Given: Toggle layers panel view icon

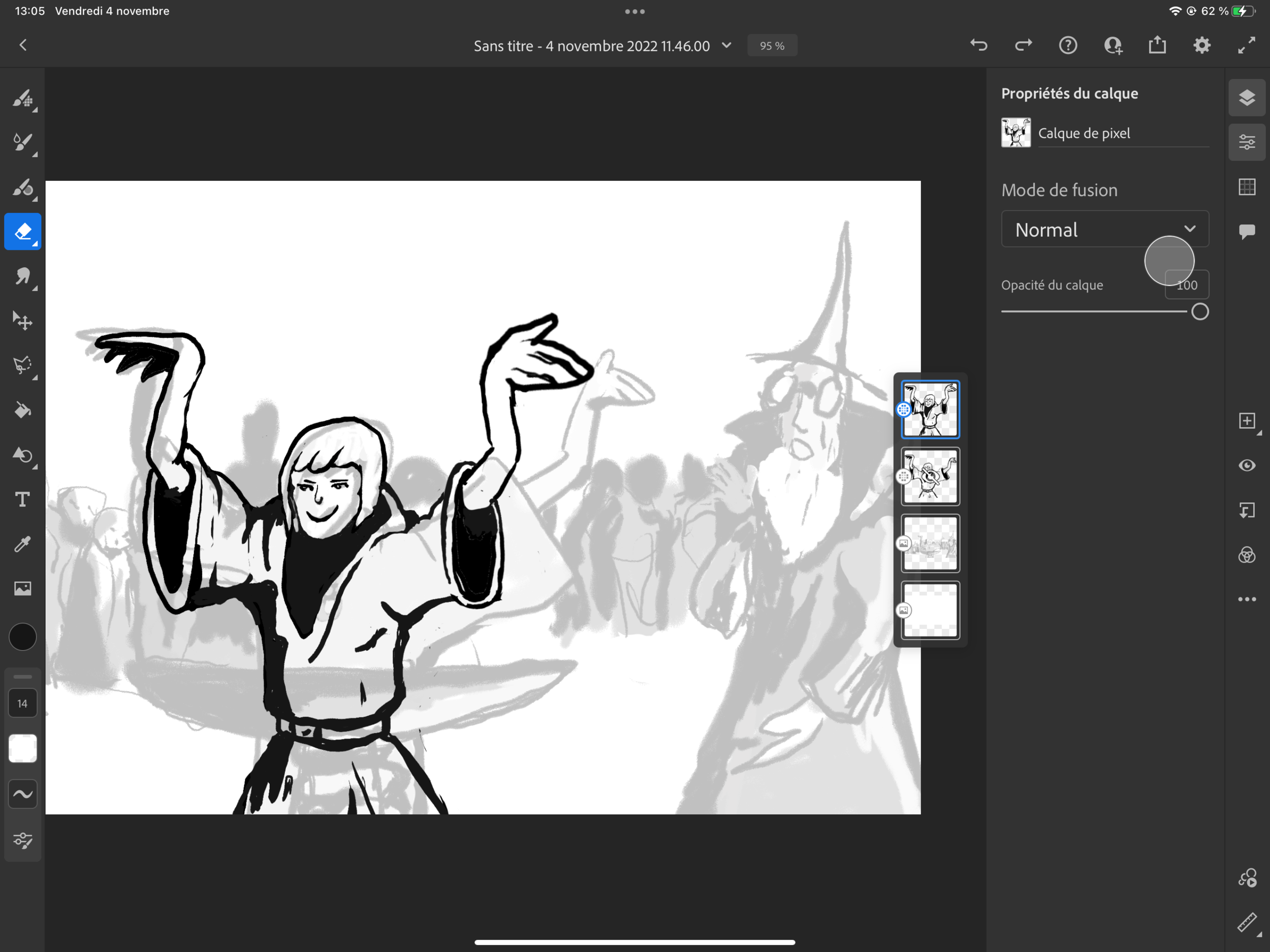Looking at the screenshot, I should pyautogui.click(x=1247, y=98).
